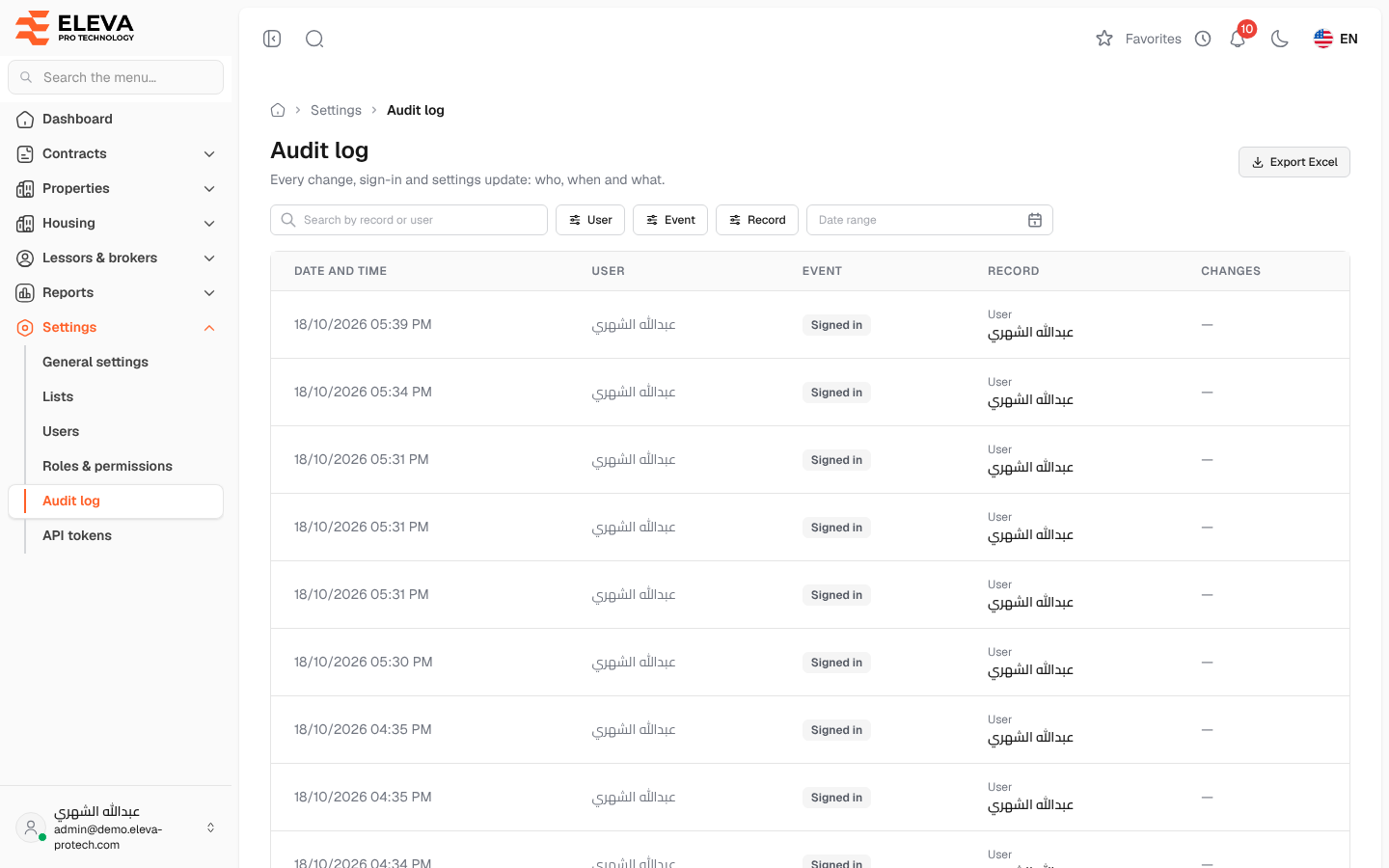Focus the Search by record or user field
The width and height of the screenshot is (1389, 868).
(409, 220)
